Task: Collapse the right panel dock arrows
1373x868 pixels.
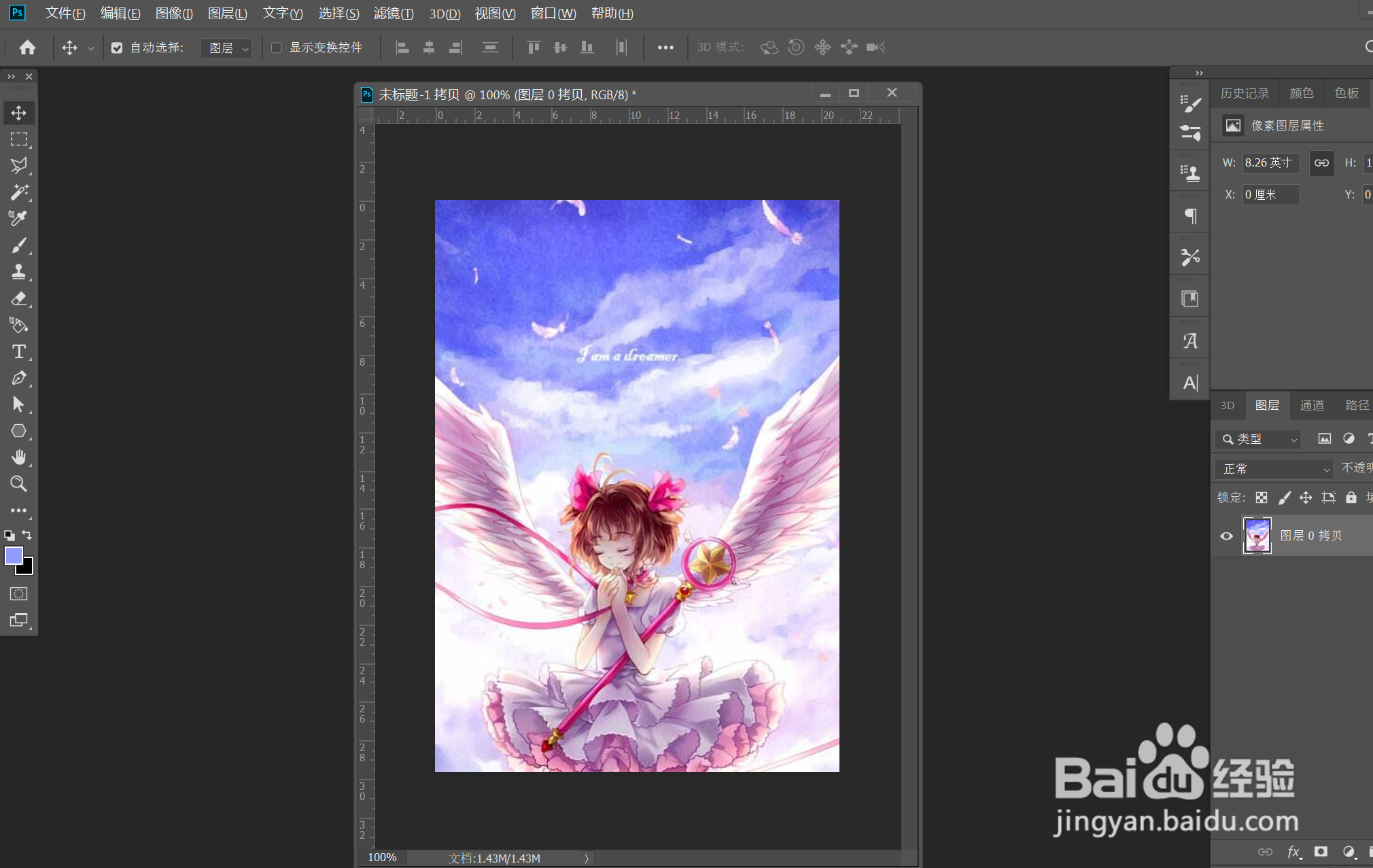Action: [x=1199, y=73]
